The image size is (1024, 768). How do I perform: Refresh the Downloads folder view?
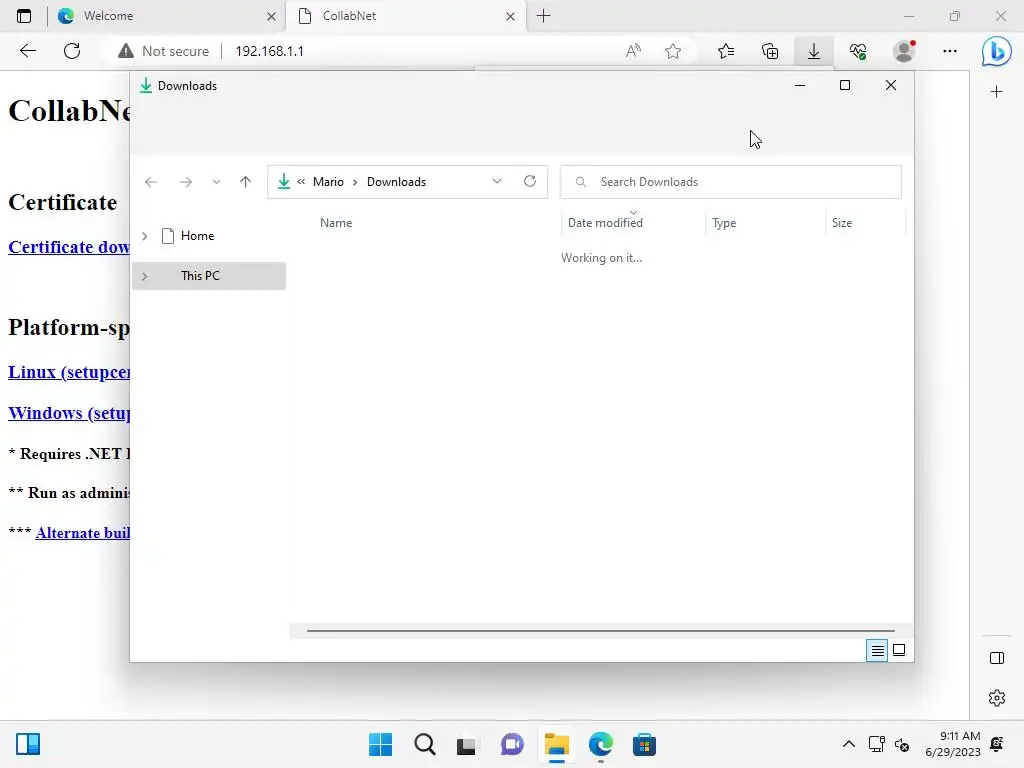click(x=530, y=182)
